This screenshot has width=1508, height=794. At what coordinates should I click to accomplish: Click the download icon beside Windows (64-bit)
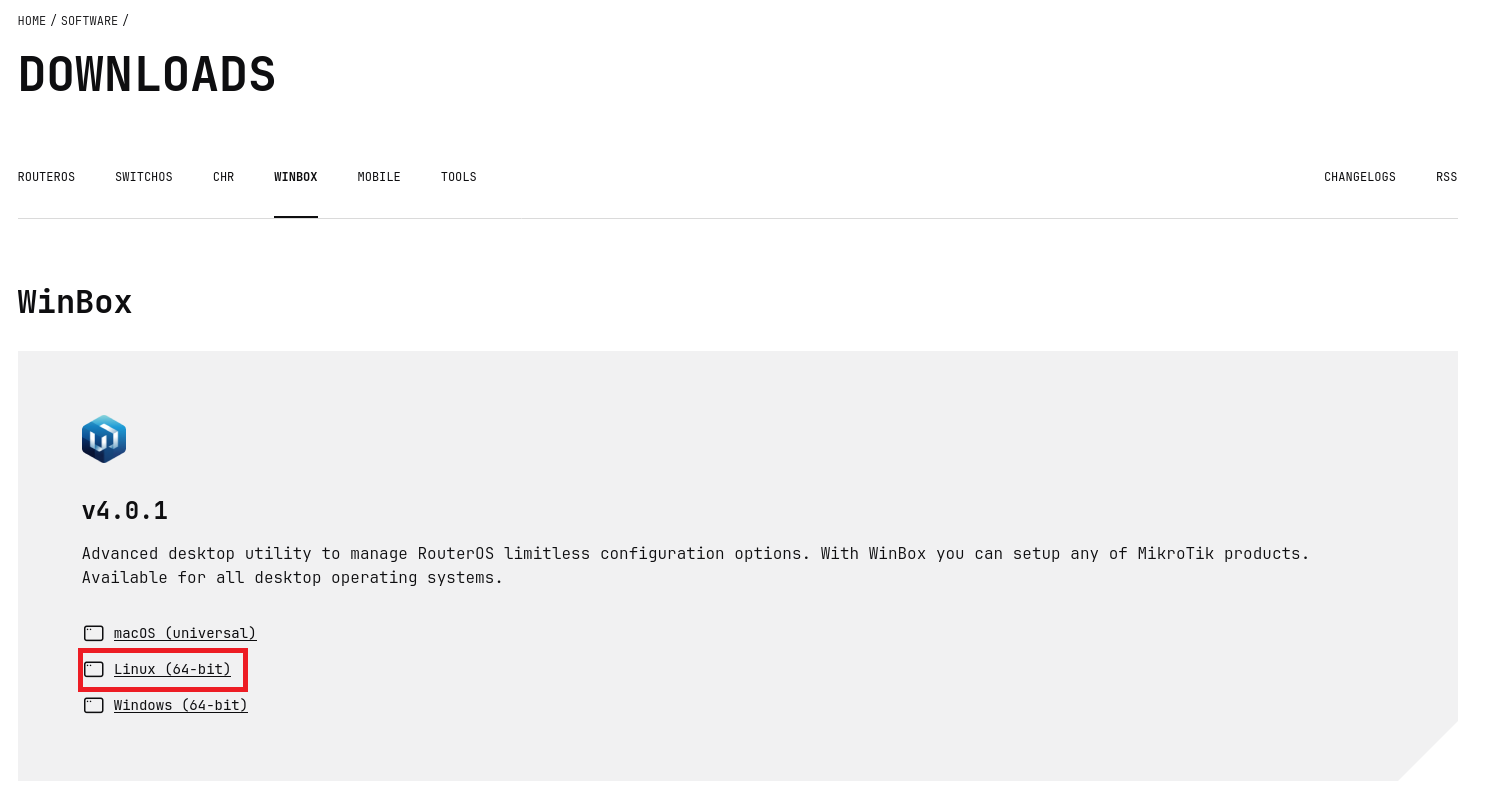[x=93, y=705]
